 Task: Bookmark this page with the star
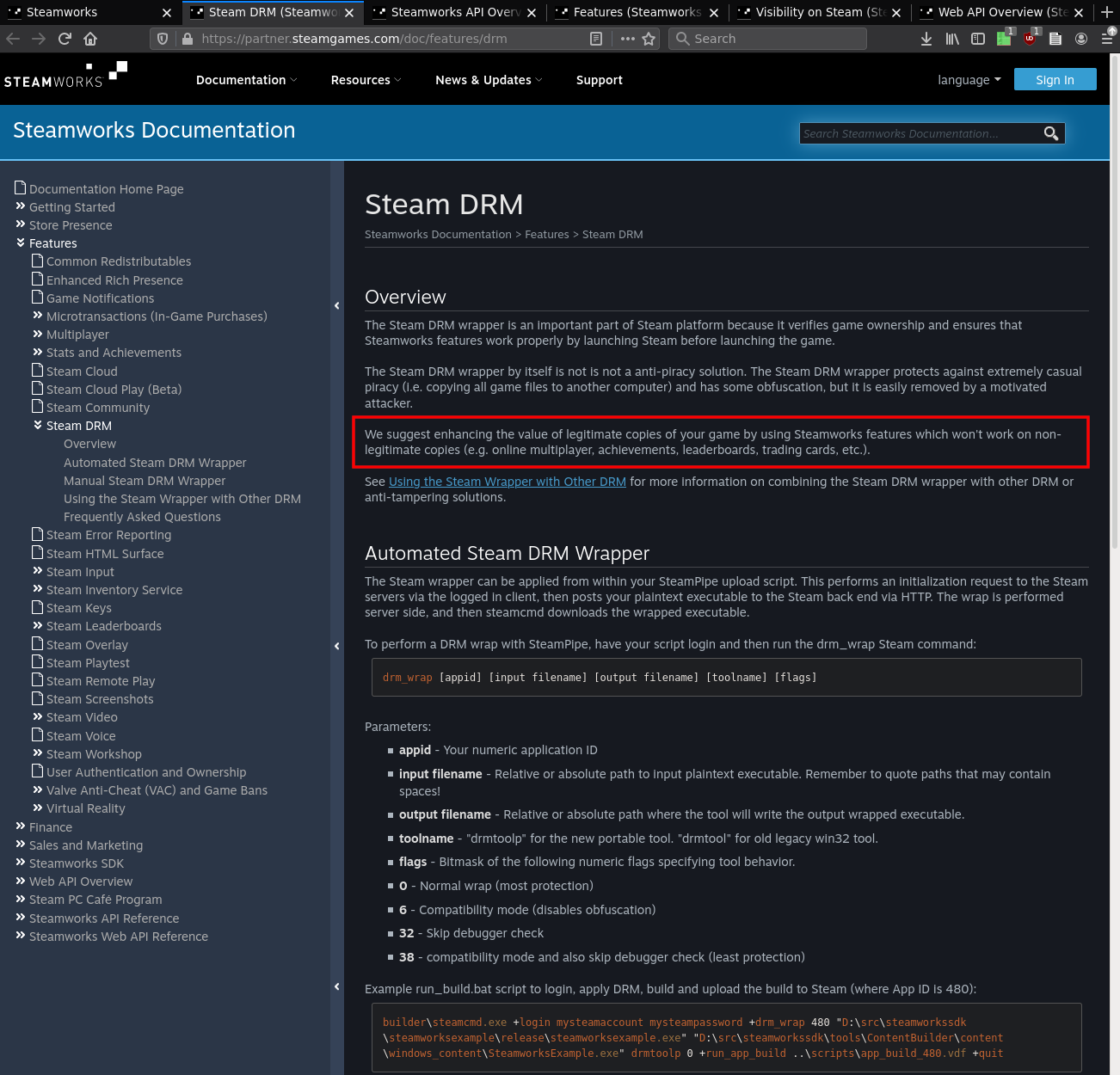point(649,39)
